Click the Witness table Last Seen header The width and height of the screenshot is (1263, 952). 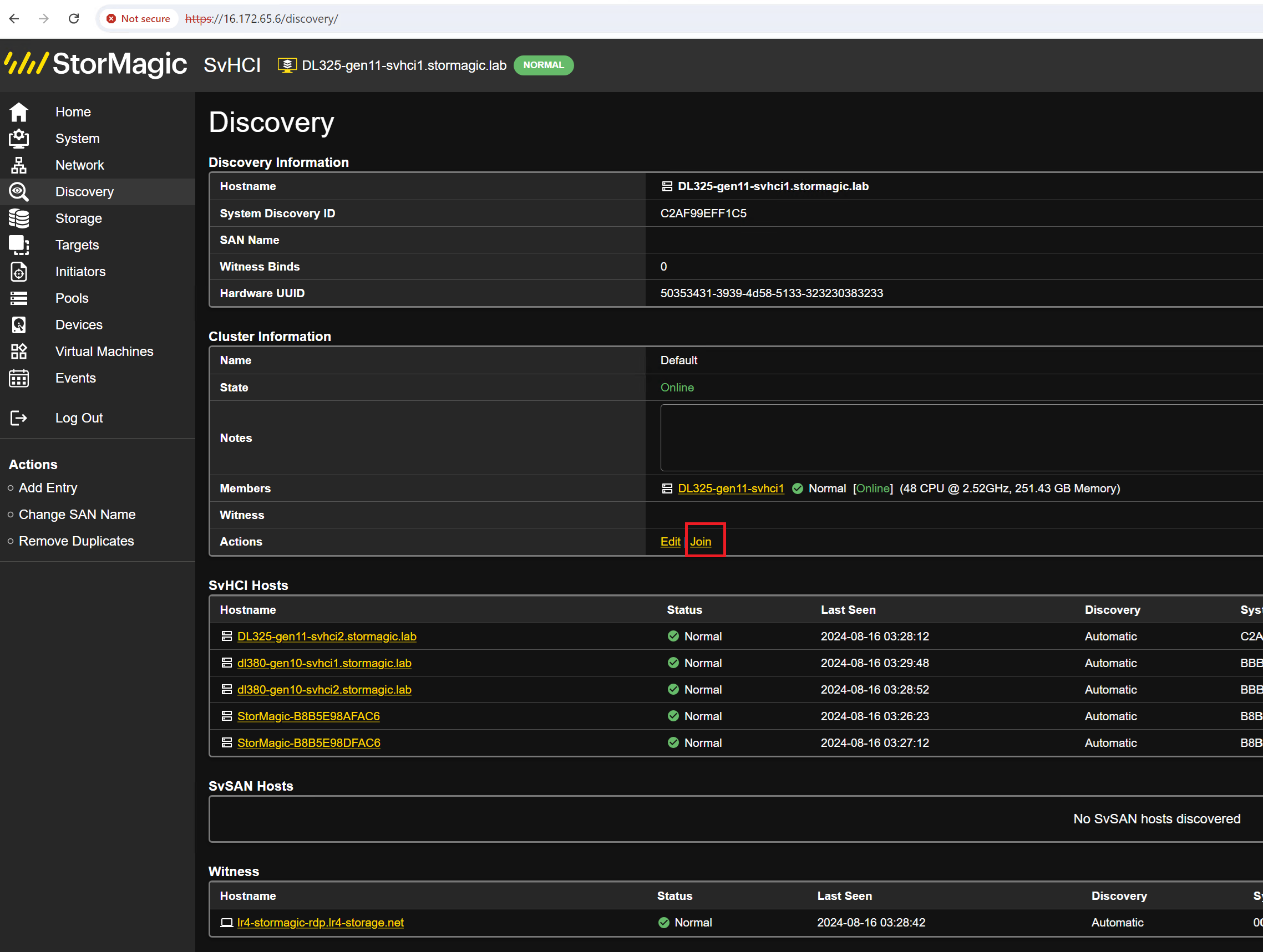point(844,895)
